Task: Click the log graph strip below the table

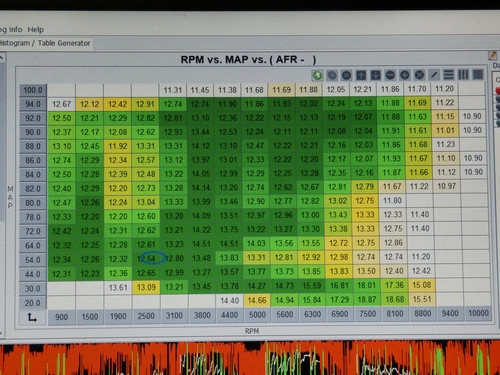Action: [250, 358]
